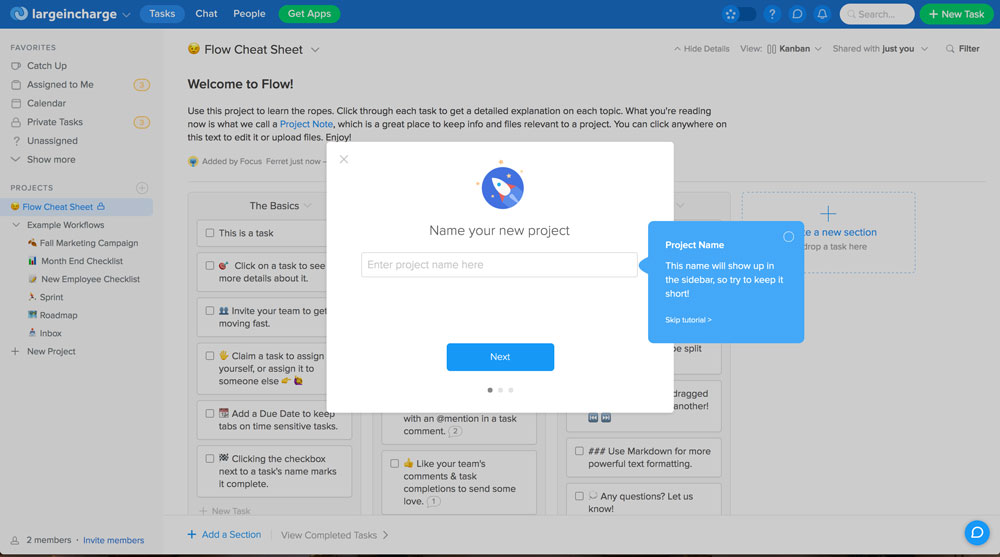Click the comment count on @mention task
Screen dimensions: 1000x557
(455, 431)
